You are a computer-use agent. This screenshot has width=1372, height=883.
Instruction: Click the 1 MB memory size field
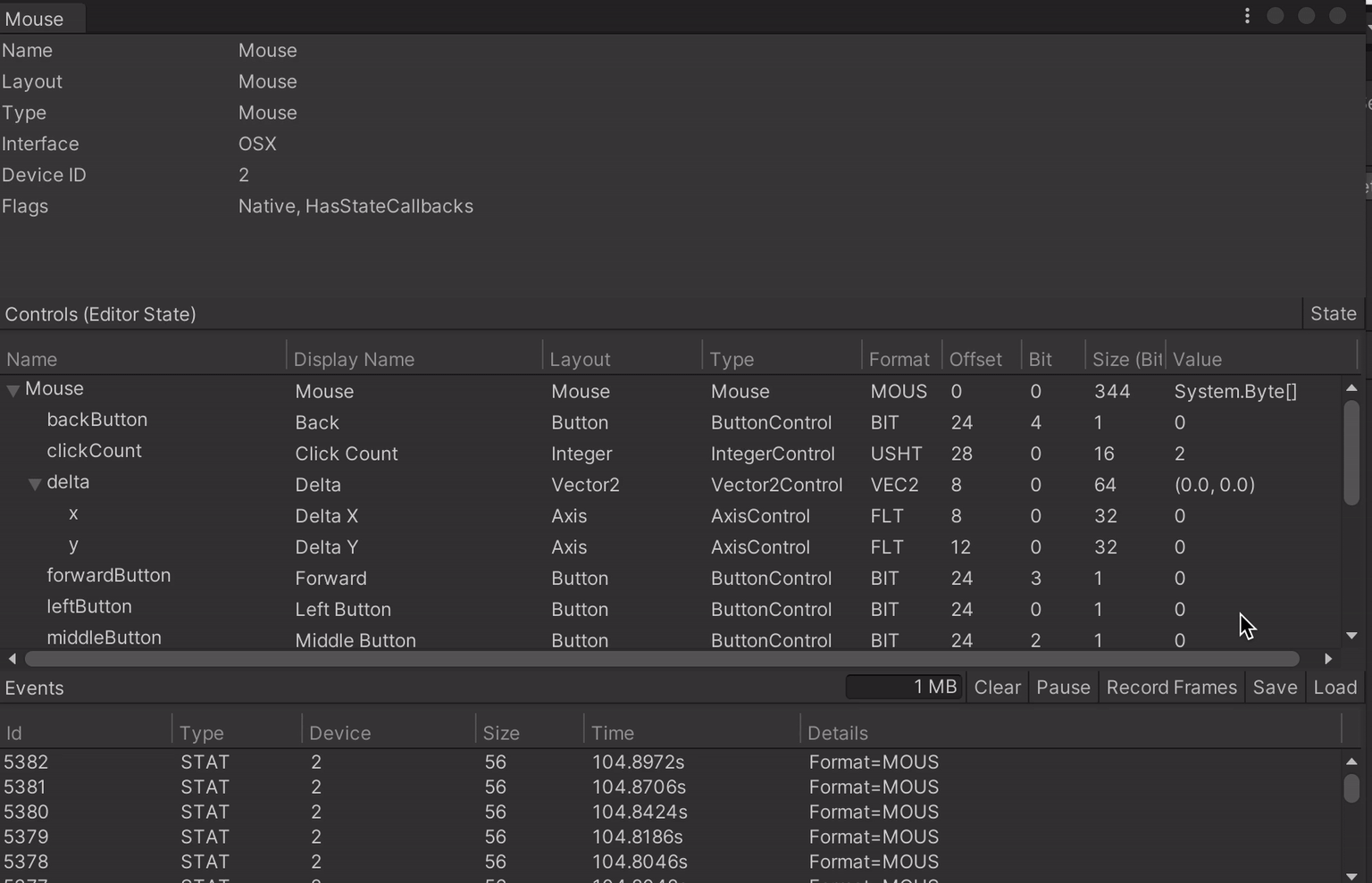pos(904,687)
